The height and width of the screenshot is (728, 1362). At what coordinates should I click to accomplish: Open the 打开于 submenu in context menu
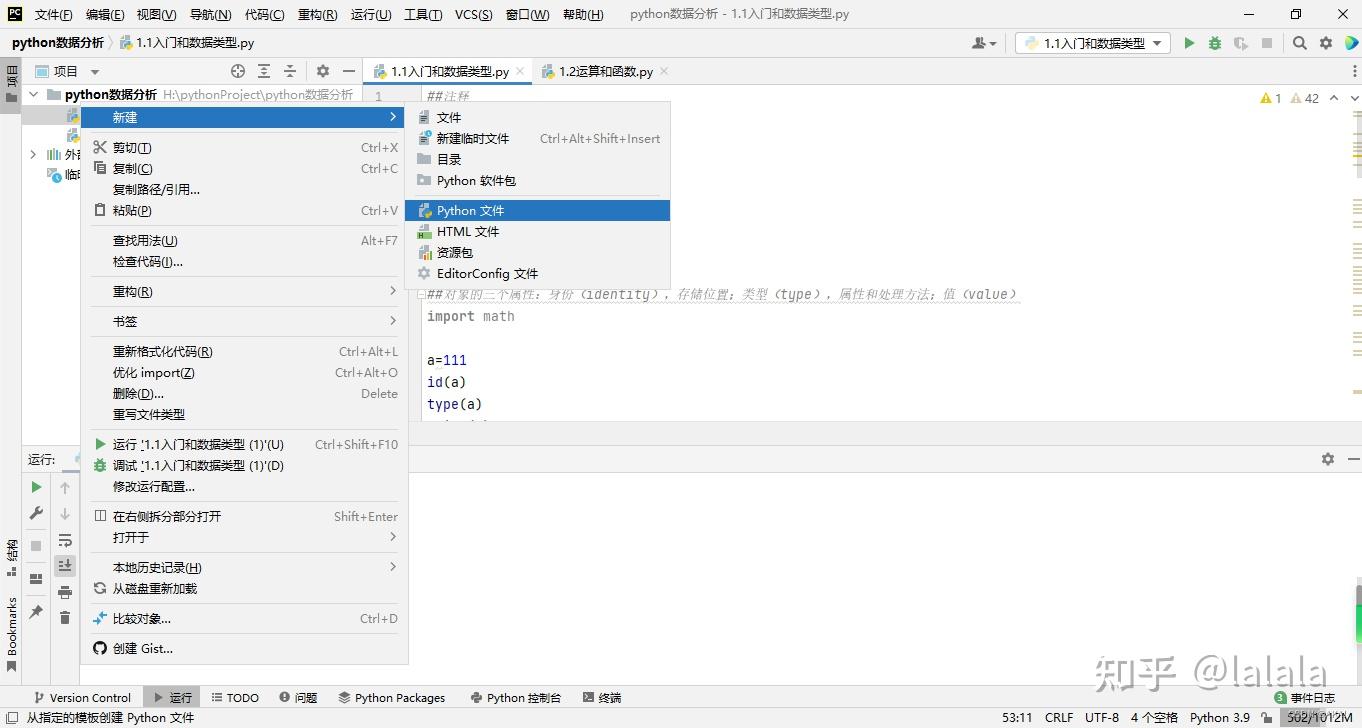(x=245, y=538)
